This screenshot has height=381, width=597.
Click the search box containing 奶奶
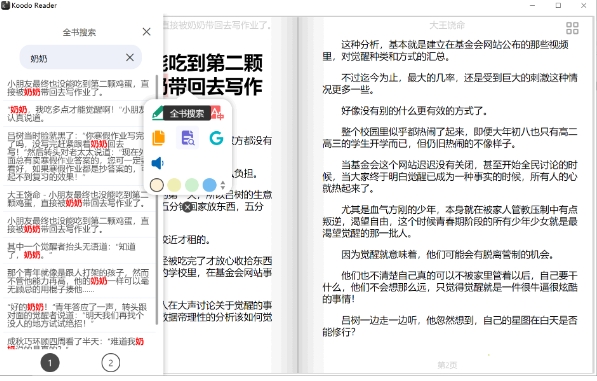click(x=81, y=57)
